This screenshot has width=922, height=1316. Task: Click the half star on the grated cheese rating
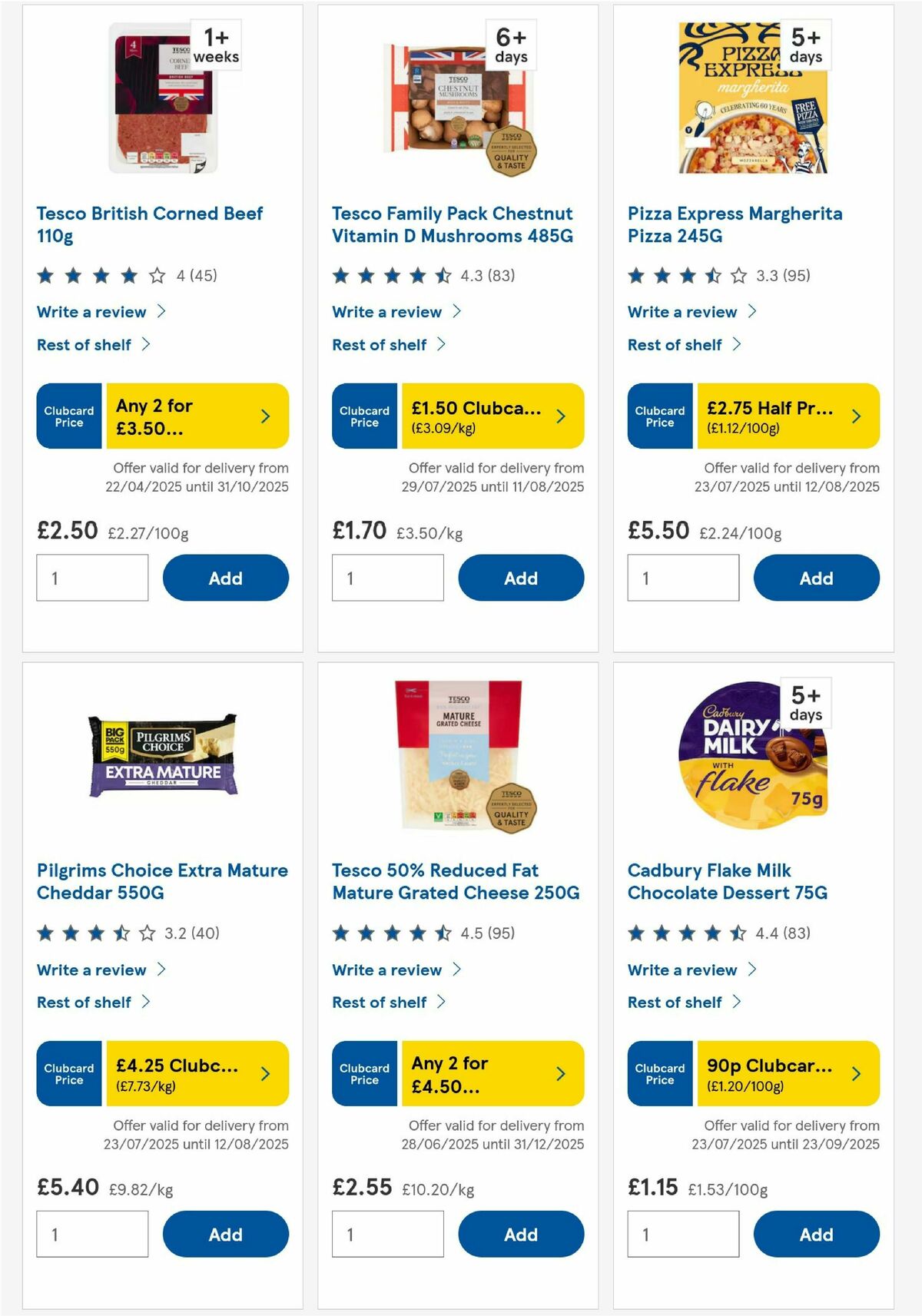coord(443,933)
